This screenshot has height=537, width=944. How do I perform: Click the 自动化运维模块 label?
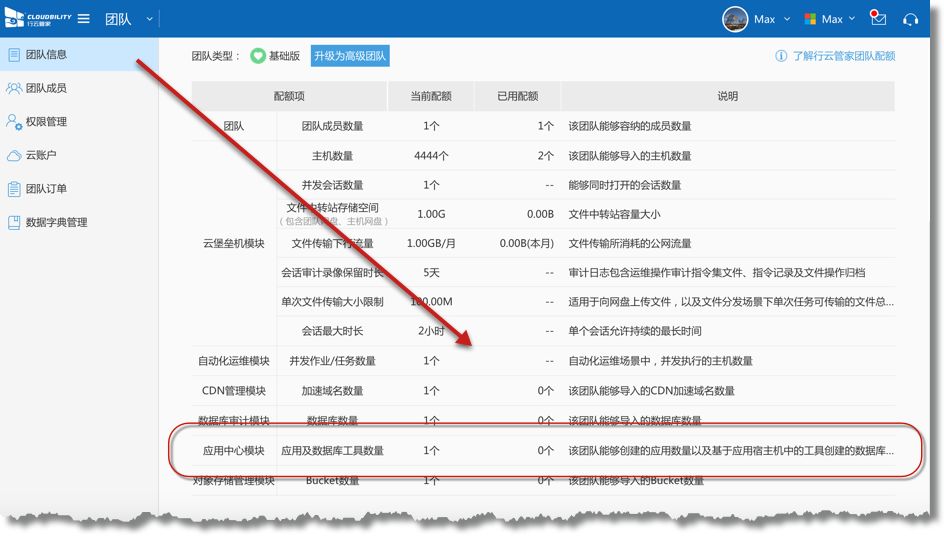click(234, 361)
